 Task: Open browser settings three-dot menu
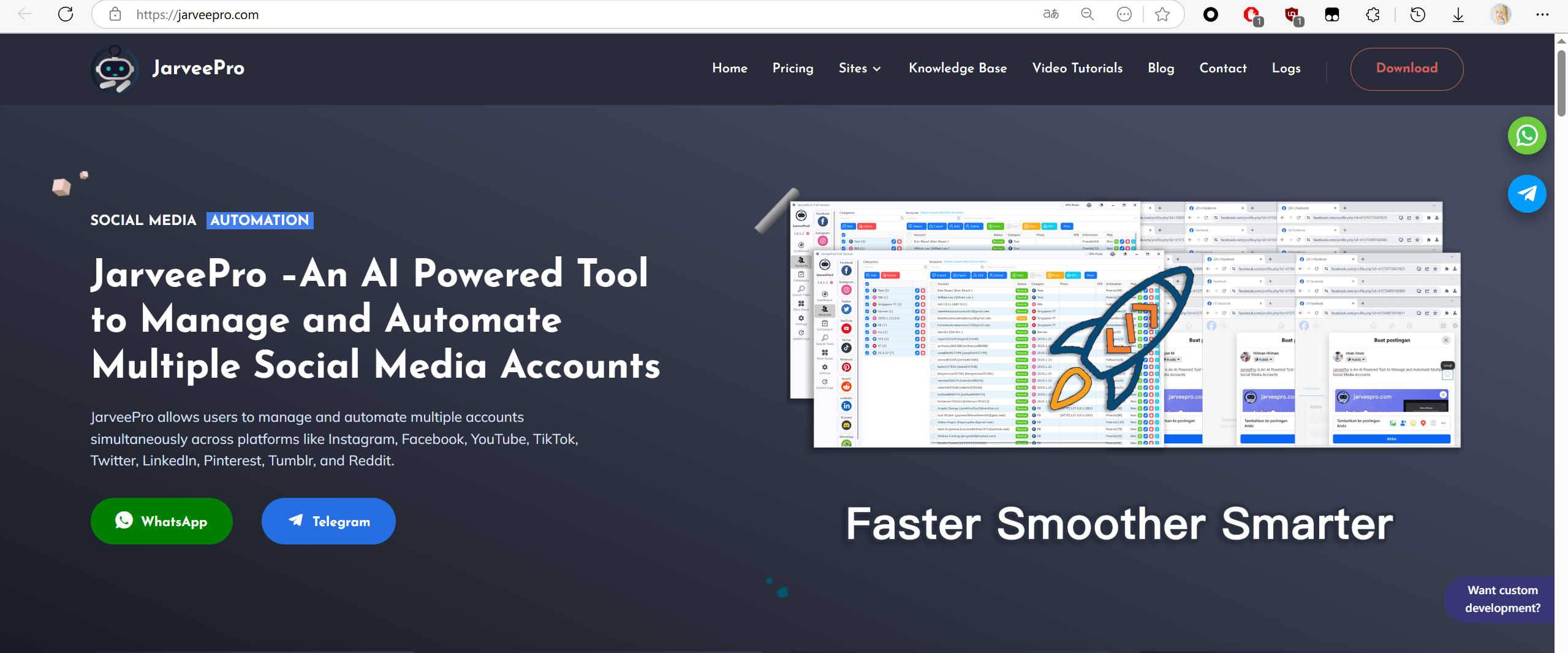(x=1543, y=14)
